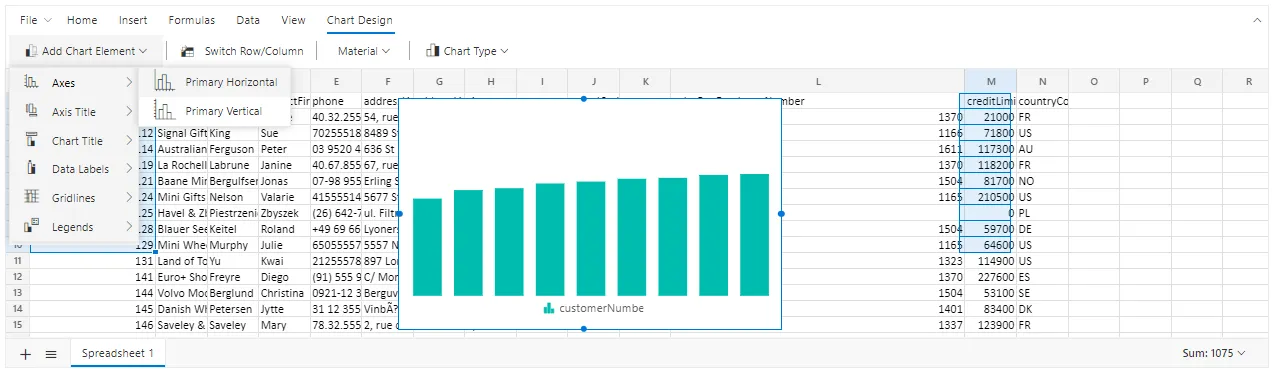
Task: Open the Add Chart Element dropdown
Action: point(87,50)
